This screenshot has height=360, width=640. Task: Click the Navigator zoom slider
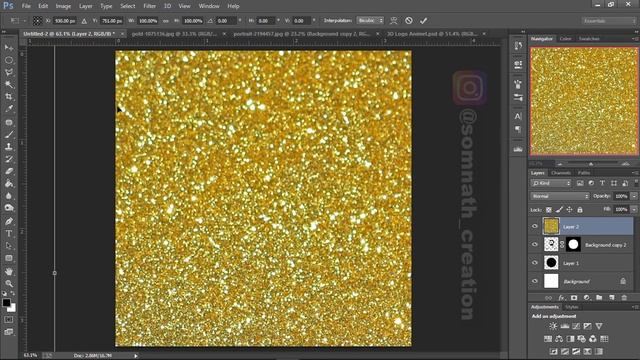click(x=591, y=164)
